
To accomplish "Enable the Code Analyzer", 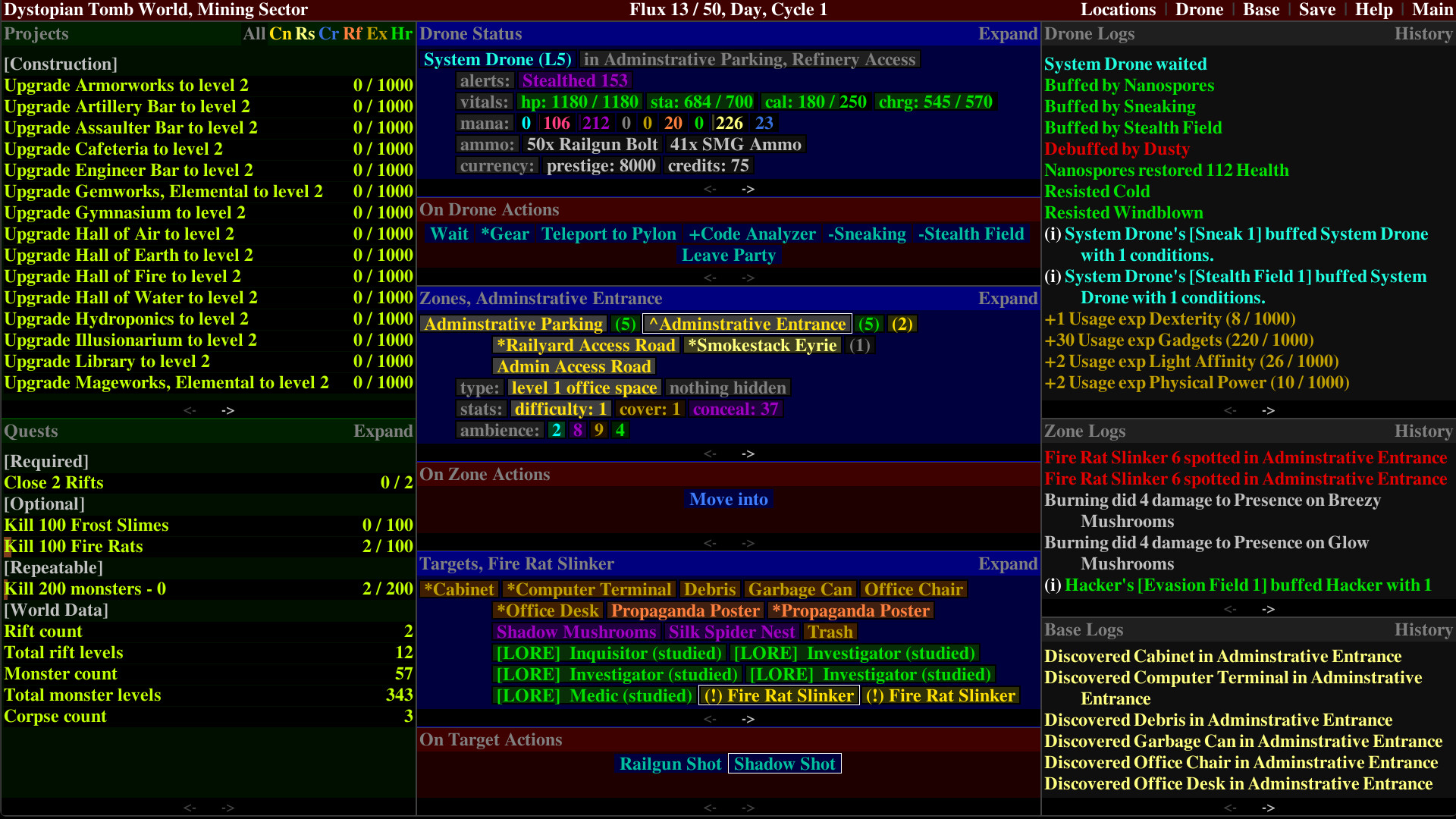I will pyautogui.click(x=752, y=234).
